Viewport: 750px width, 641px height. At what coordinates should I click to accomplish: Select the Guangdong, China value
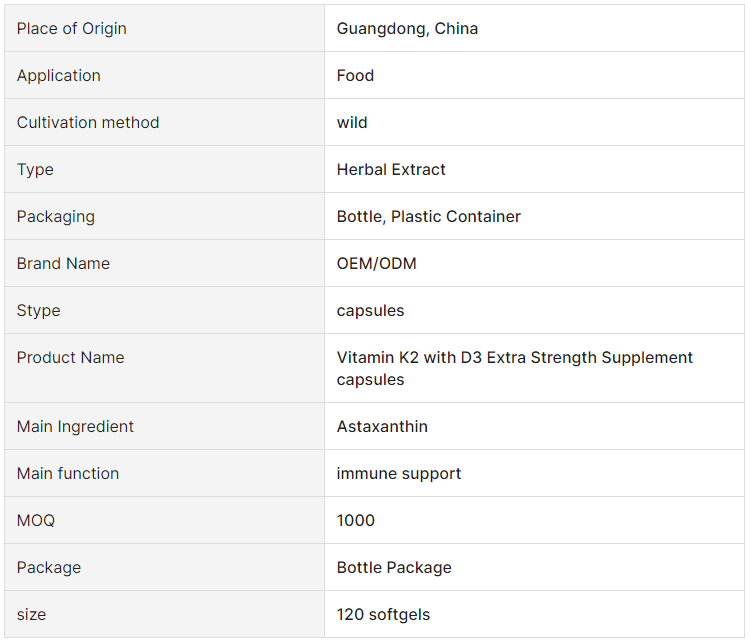click(x=407, y=29)
